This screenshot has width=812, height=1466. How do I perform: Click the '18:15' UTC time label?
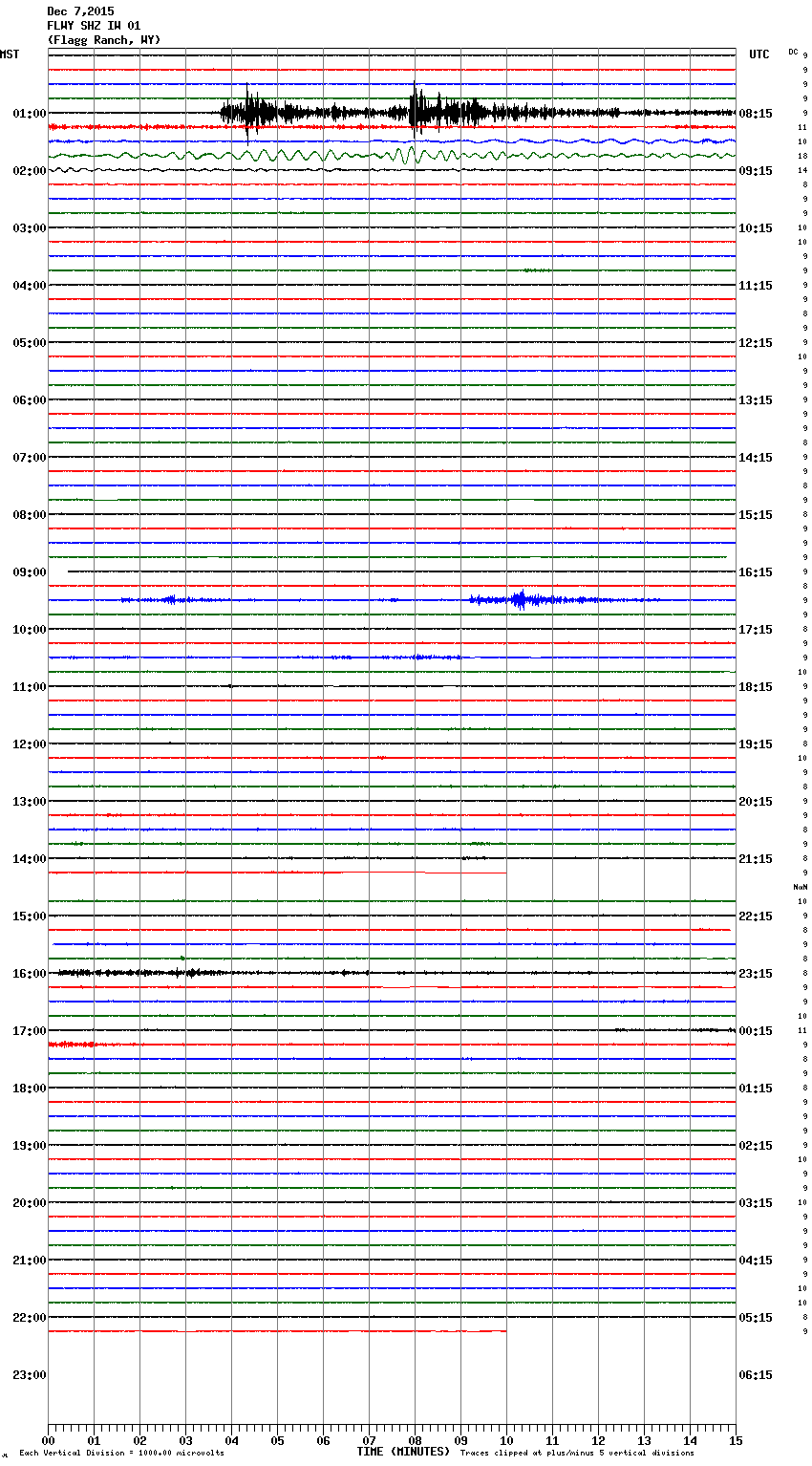click(x=756, y=687)
